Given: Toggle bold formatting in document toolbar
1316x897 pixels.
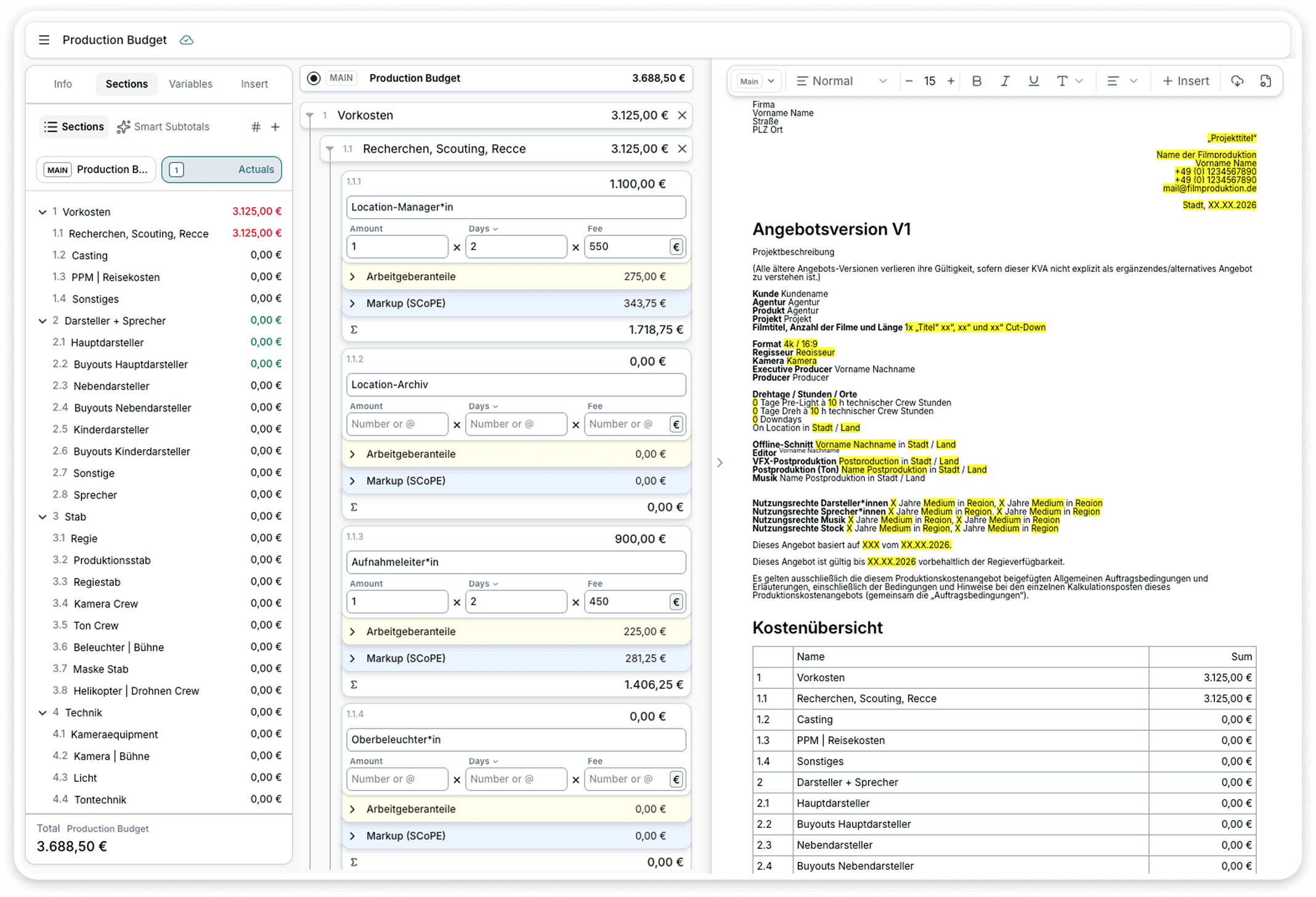Looking at the screenshot, I should 977,81.
